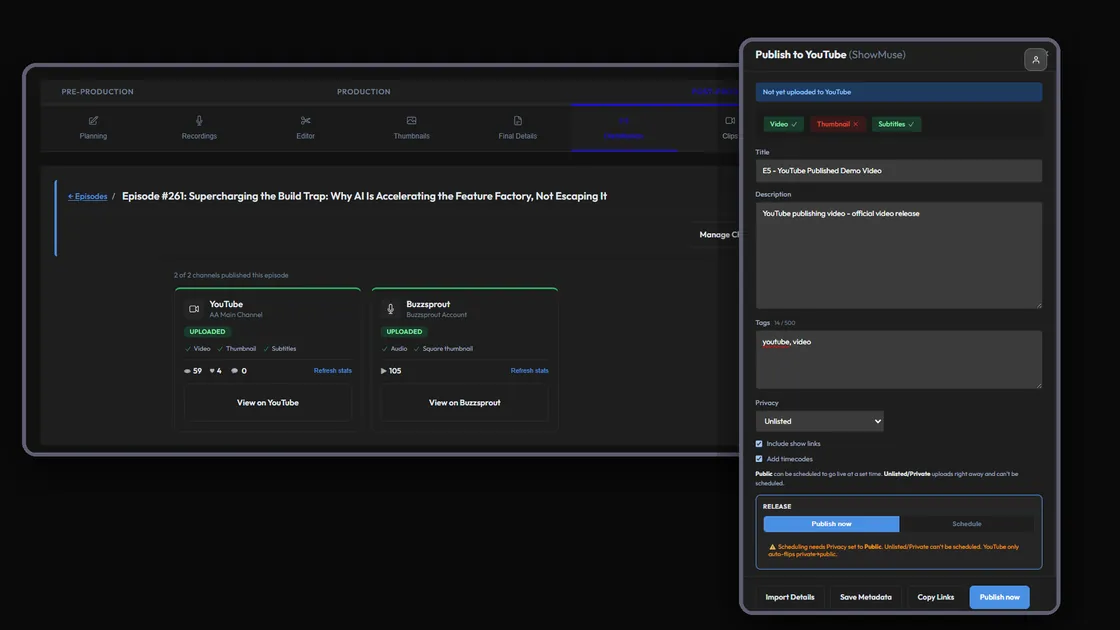The height and width of the screenshot is (630, 1120).
Task: Toggle Add timecodes checkbox
Action: [759, 459]
